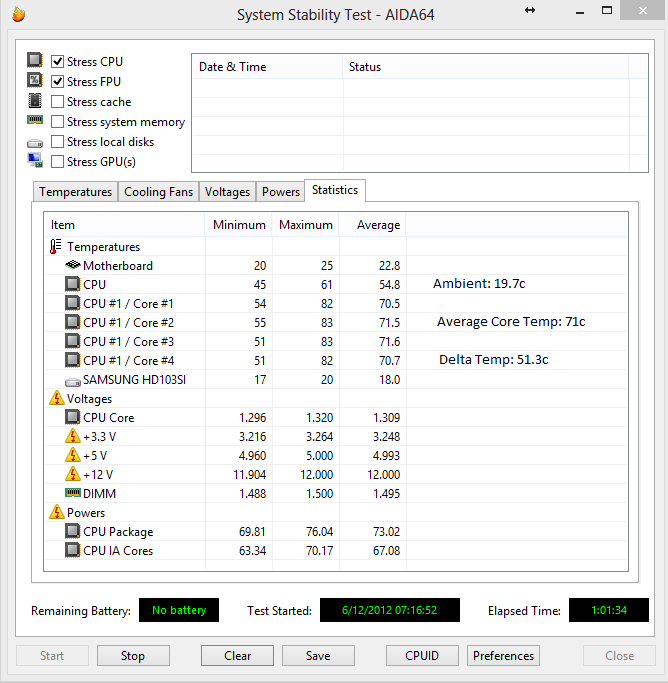Click the AIDA64 flame icon in title bar

pos(18,14)
